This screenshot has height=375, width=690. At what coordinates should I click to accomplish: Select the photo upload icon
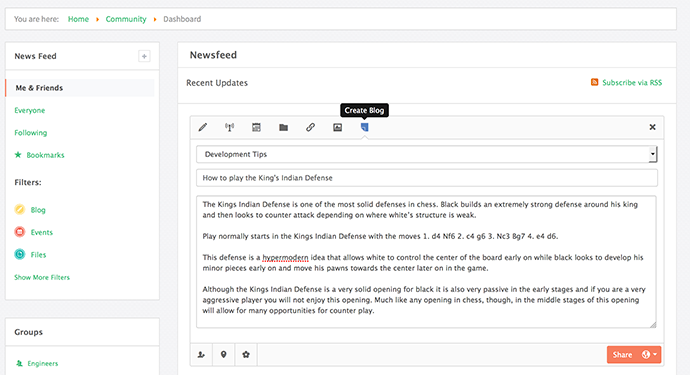point(338,127)
